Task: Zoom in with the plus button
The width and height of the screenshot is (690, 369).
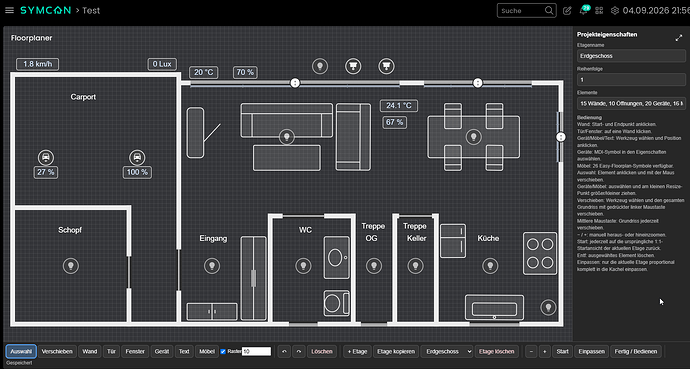Action: click(x=544, y=351)
